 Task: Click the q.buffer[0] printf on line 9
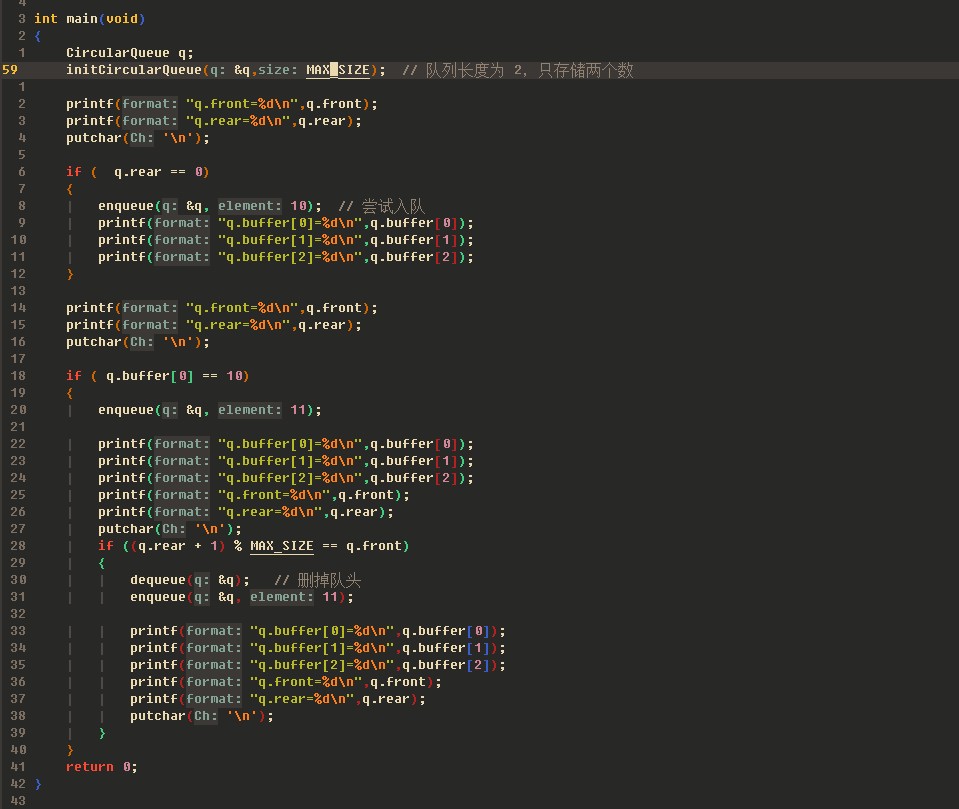[286, 223]
